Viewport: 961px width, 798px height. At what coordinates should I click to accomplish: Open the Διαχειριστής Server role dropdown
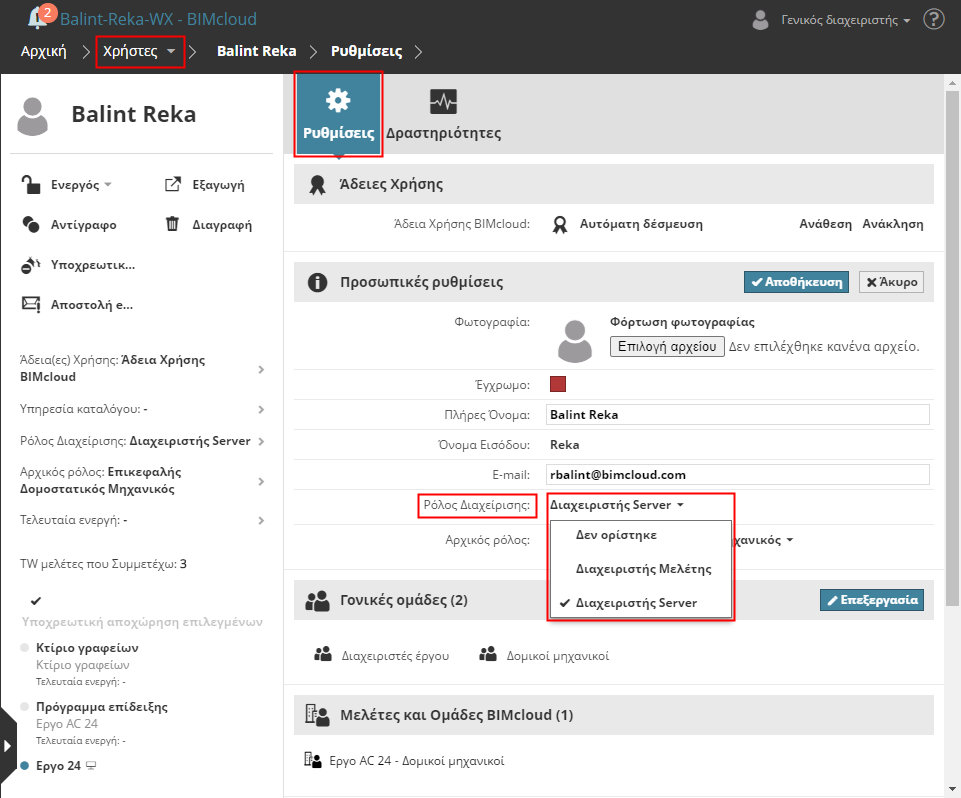617,505
